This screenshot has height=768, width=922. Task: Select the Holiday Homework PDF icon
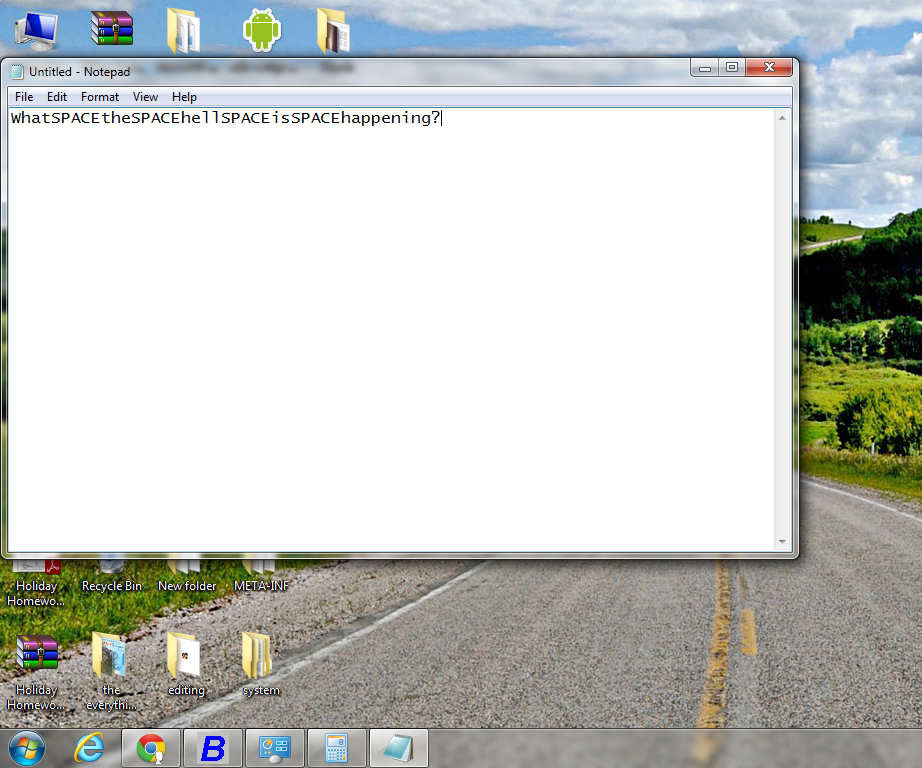pos(36,583)
